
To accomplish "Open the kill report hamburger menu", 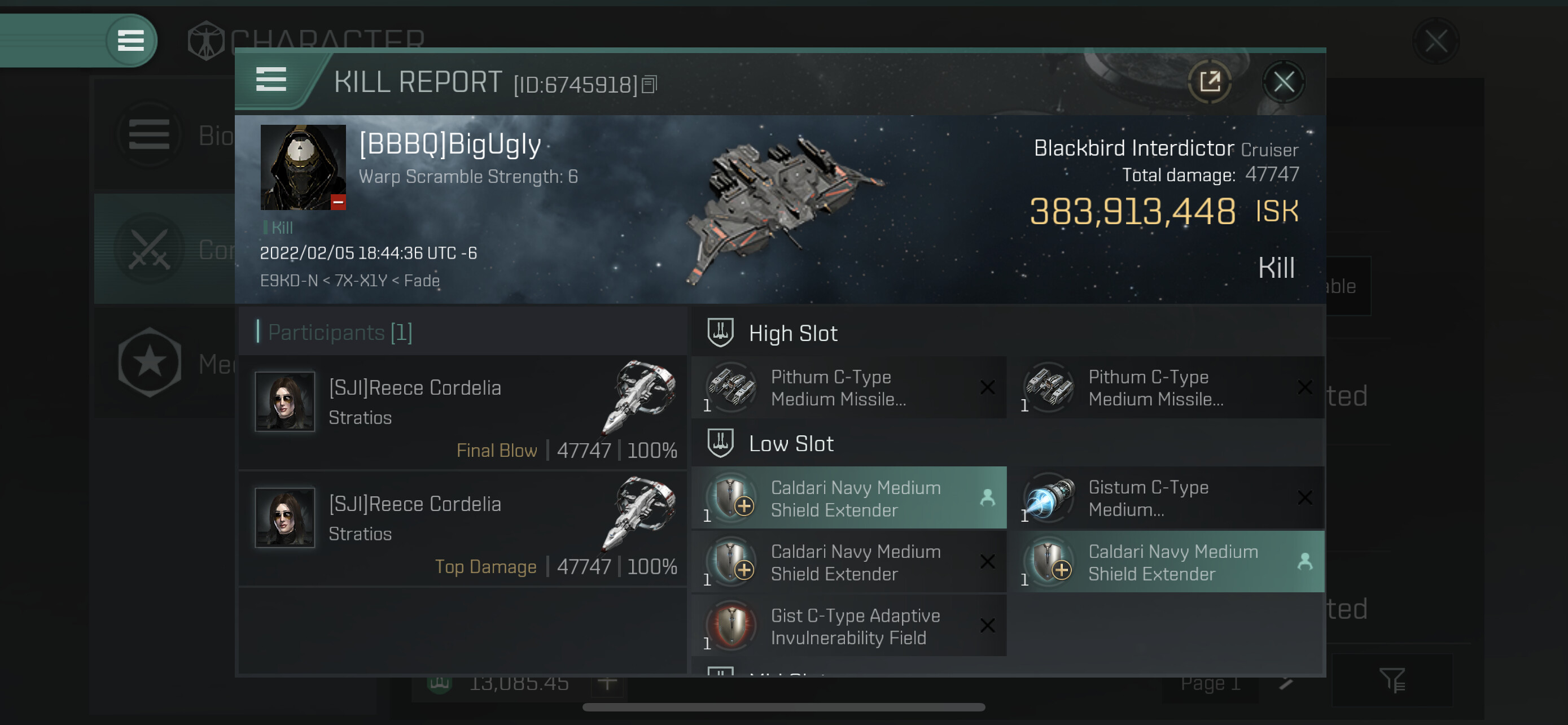I will (271, 80).
